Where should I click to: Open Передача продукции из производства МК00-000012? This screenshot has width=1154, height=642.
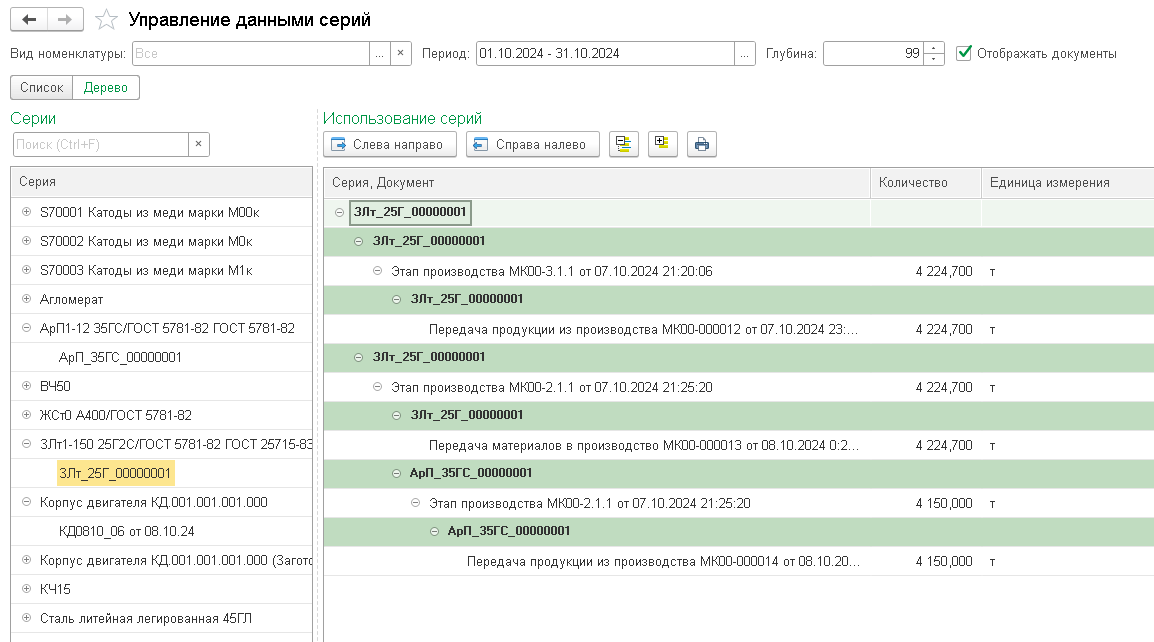[643, 329]
